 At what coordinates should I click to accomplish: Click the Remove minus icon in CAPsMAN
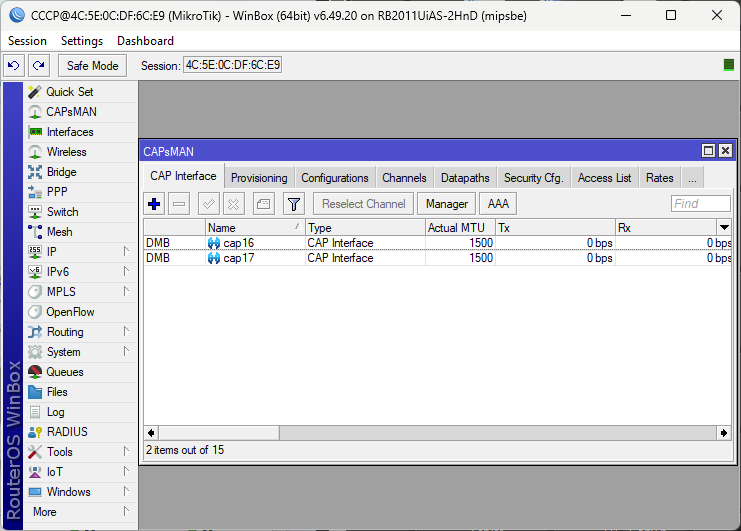[x=179, y=204]
